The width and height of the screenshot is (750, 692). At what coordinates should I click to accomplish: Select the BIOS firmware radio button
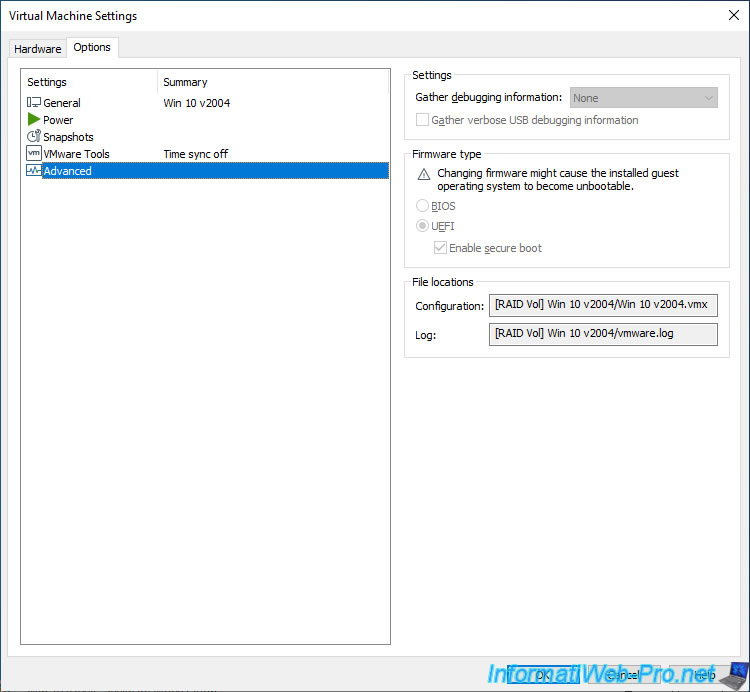422,206
